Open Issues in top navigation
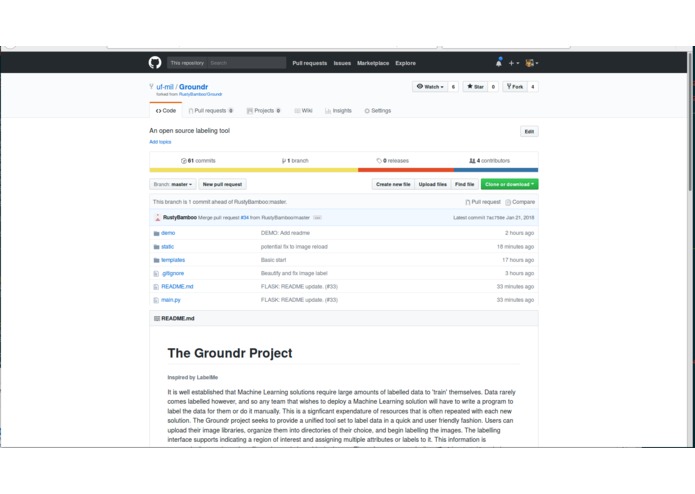695x494 pixels. coord(342,63)
